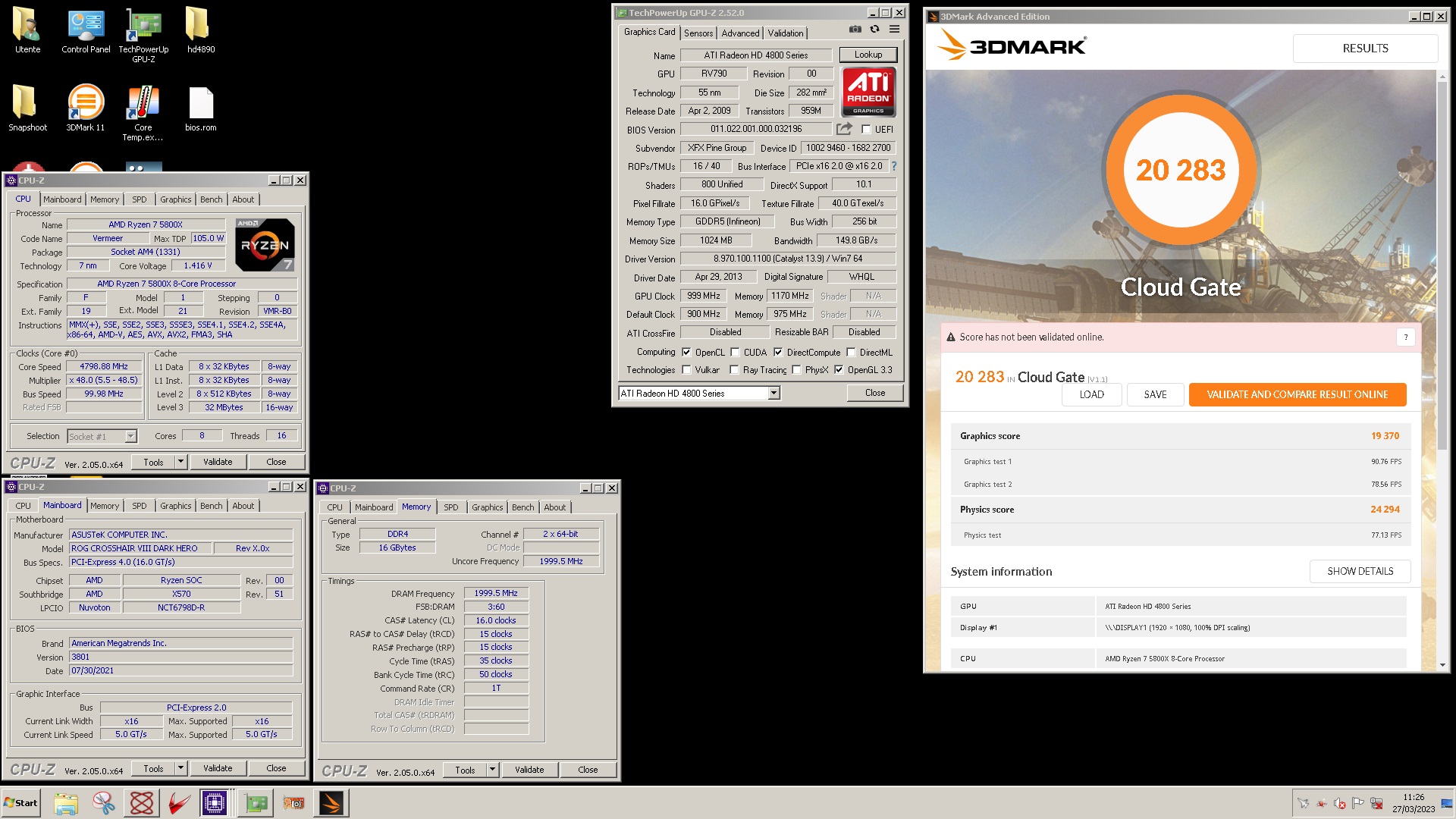1456x819 pixels.
Task: Click Validate in the Memory CPU-Z window
Action: [529, 770]
